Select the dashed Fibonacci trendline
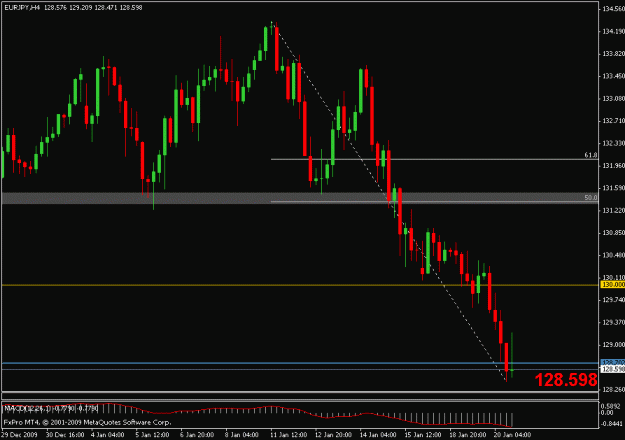 tap(389, 201)
